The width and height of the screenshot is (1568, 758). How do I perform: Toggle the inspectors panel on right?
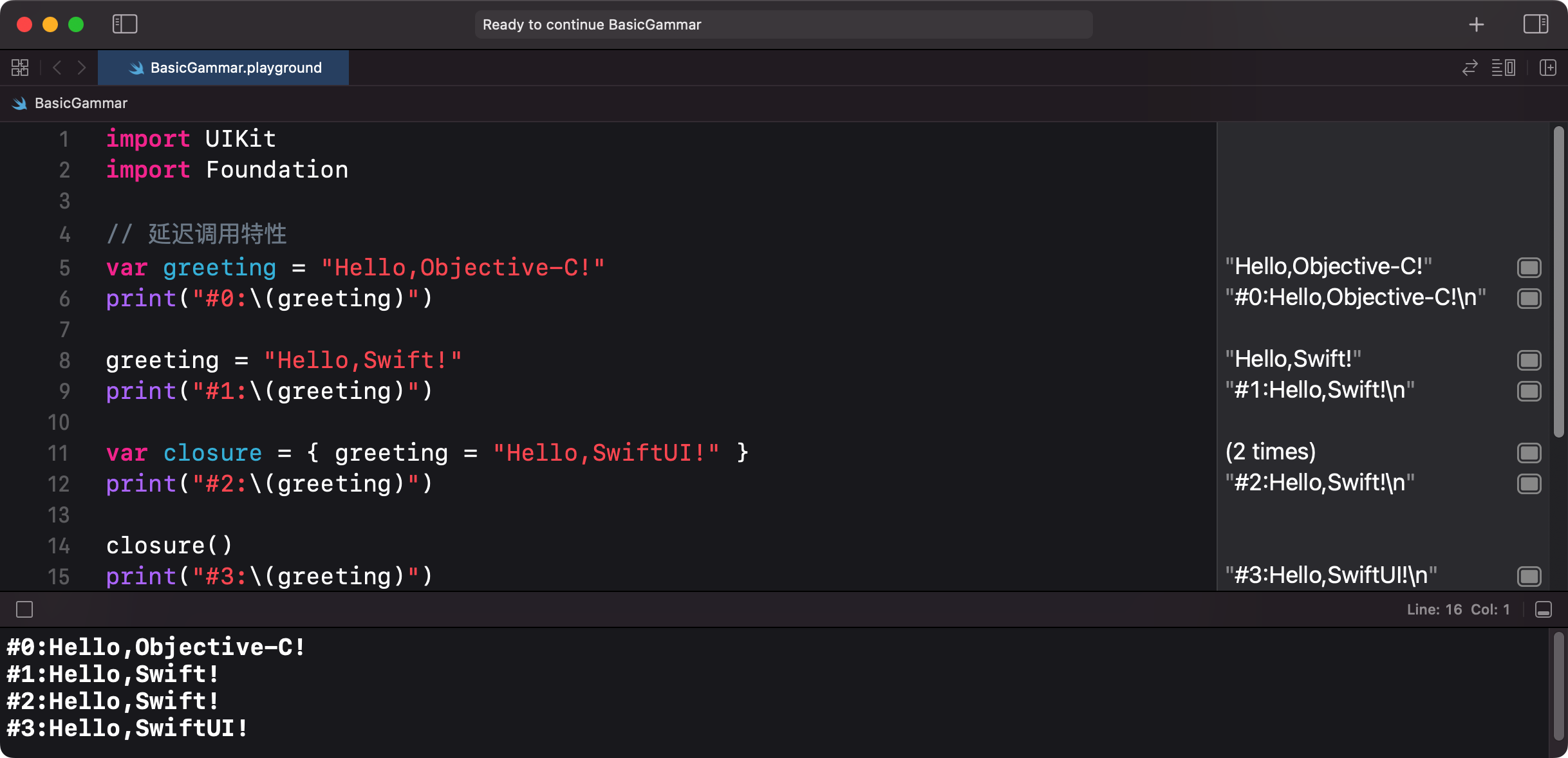[x=1536, y=24]
